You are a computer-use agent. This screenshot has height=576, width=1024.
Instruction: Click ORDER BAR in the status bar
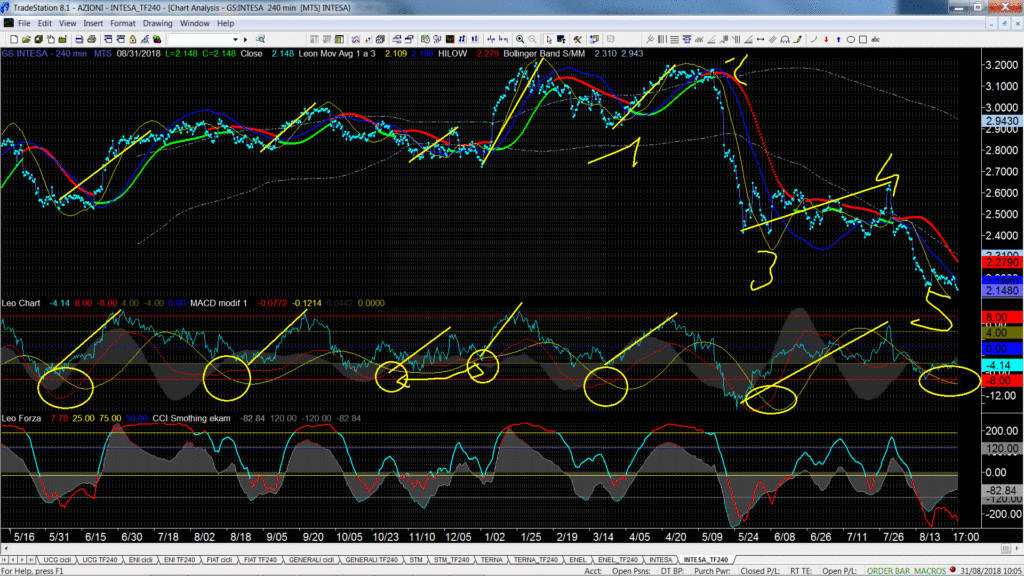[888, 571]
